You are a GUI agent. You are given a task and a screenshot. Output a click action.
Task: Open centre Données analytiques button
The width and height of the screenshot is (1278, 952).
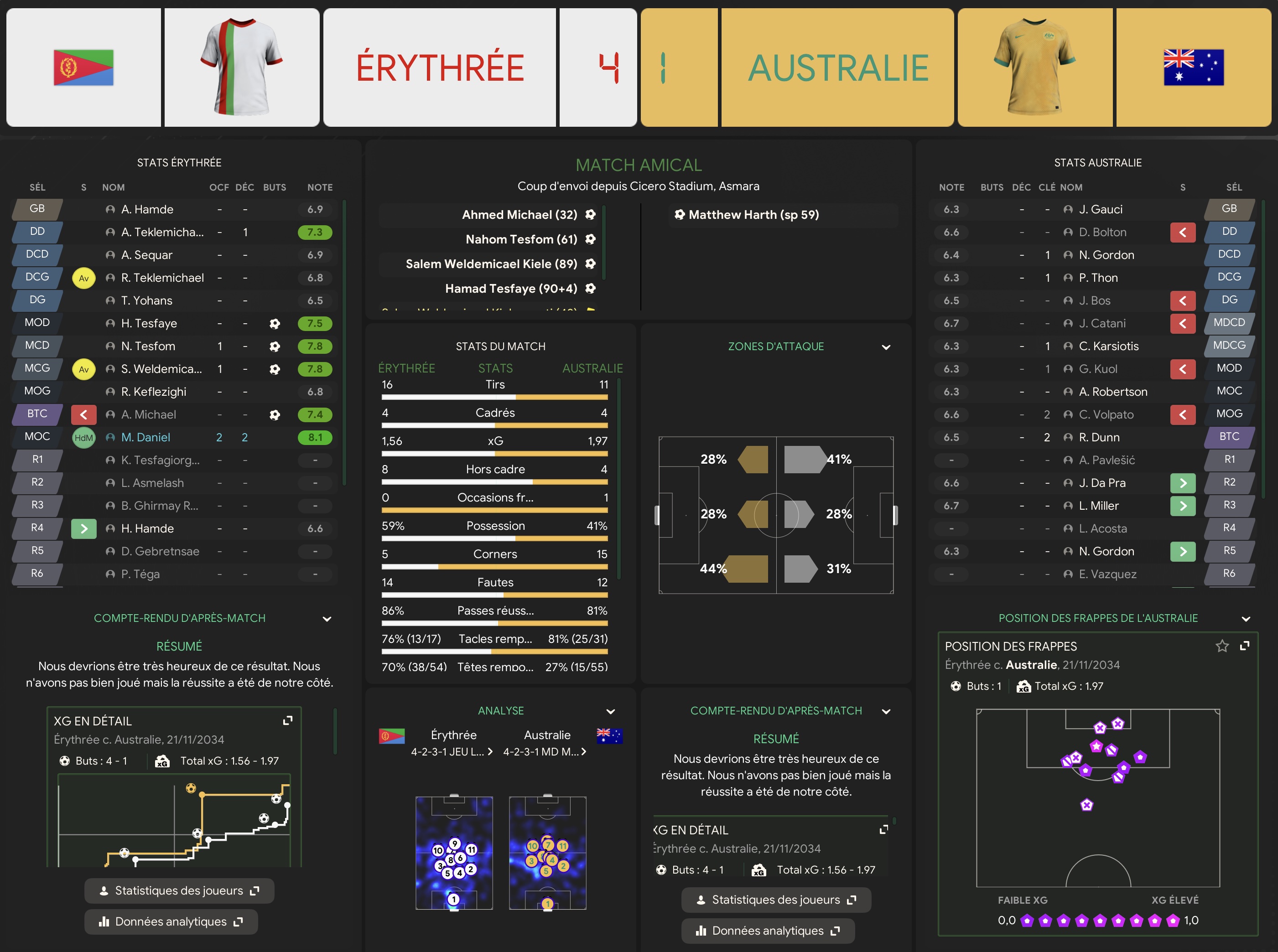pos(768,931)
